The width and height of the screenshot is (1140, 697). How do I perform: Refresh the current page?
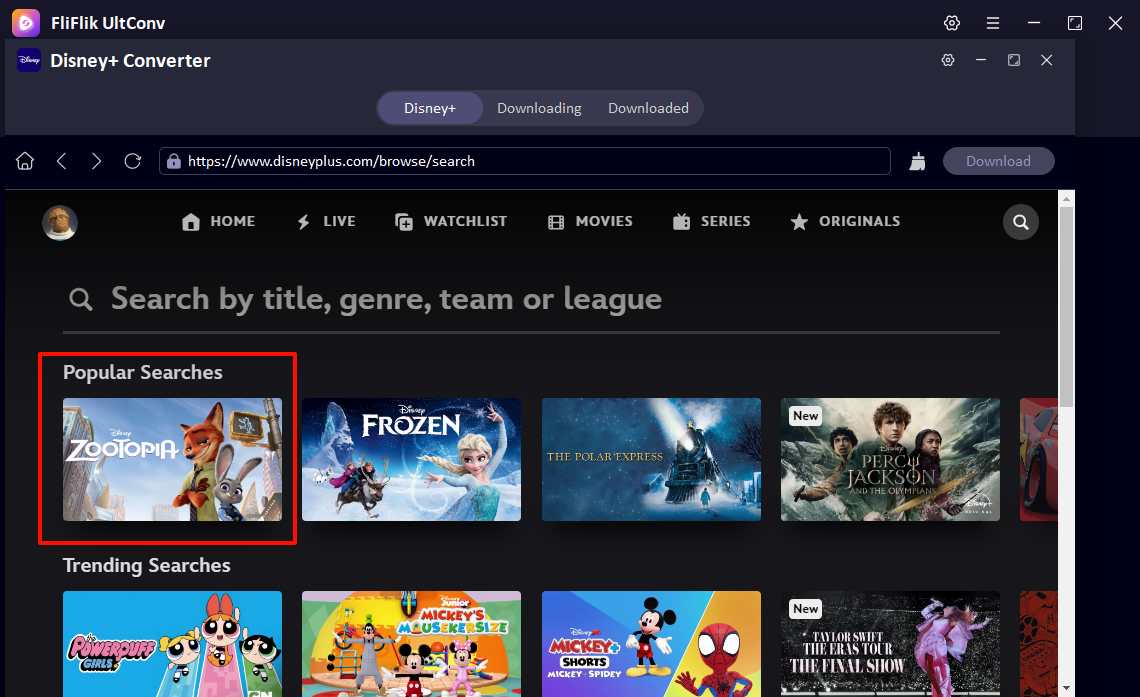[133, 161]
